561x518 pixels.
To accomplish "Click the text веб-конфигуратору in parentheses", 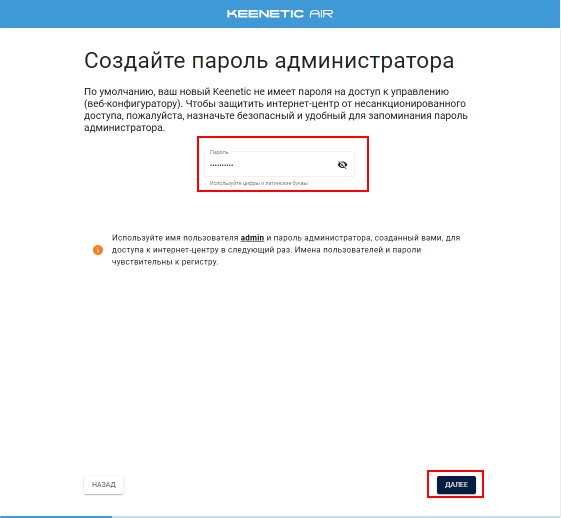I will [132, 104].
